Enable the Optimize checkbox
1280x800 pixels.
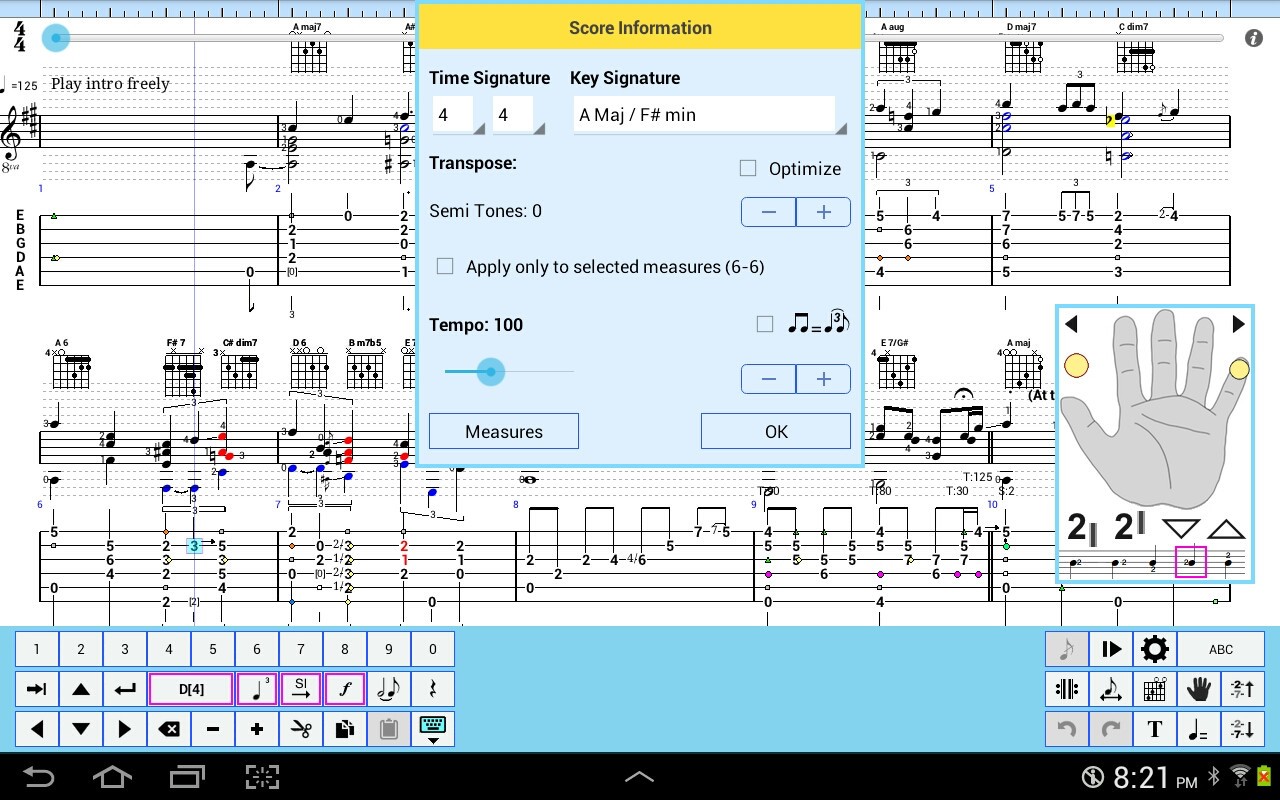click(748, 168)
